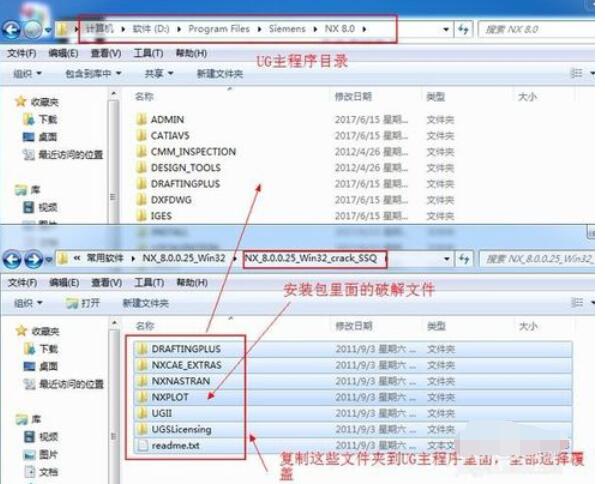Open 图片 library in bottom window sidebar
The height and width of the screenshot is (484, 605).
[41, 454]
